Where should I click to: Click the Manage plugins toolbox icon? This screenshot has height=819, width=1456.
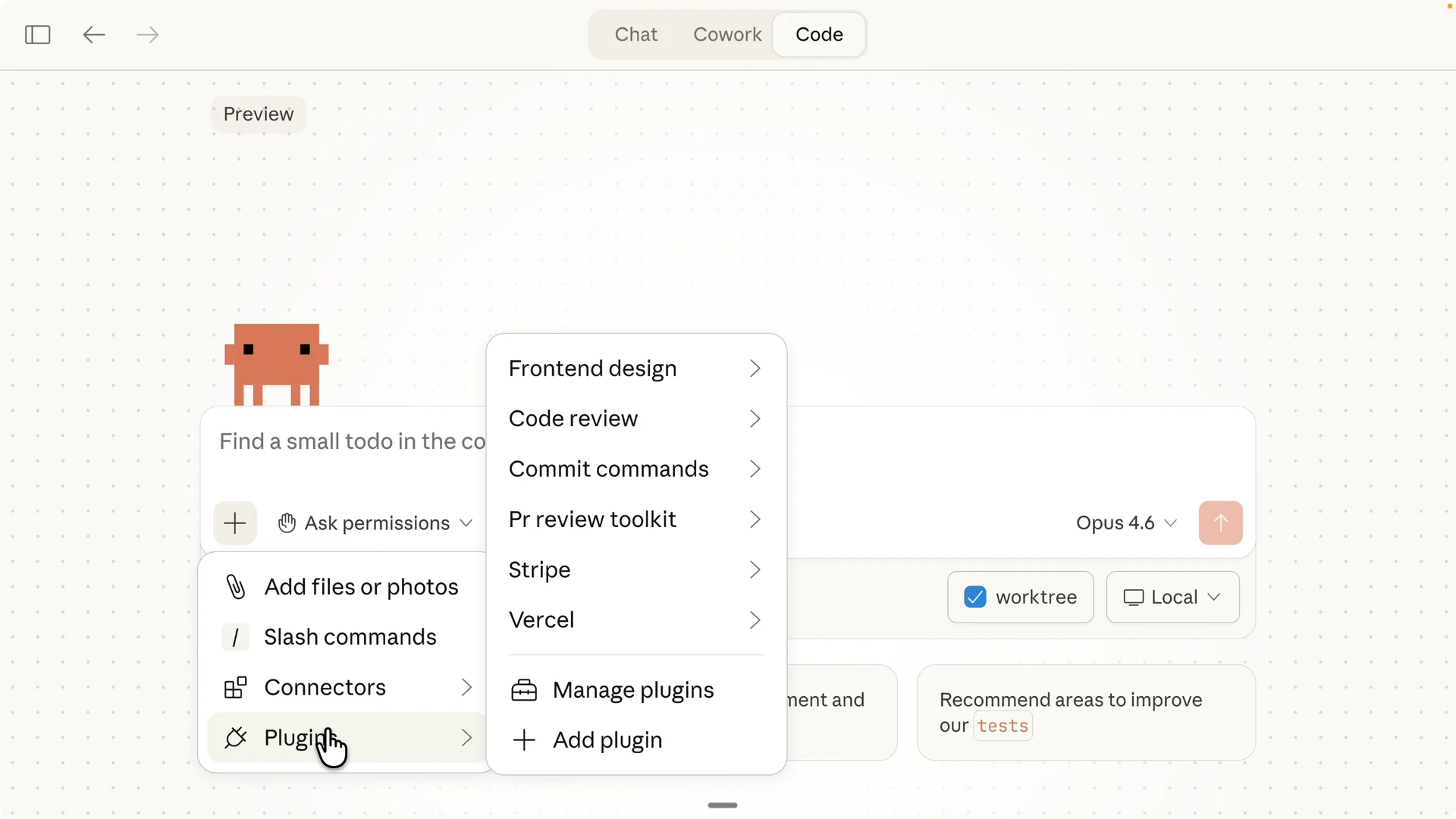point(524,690)
